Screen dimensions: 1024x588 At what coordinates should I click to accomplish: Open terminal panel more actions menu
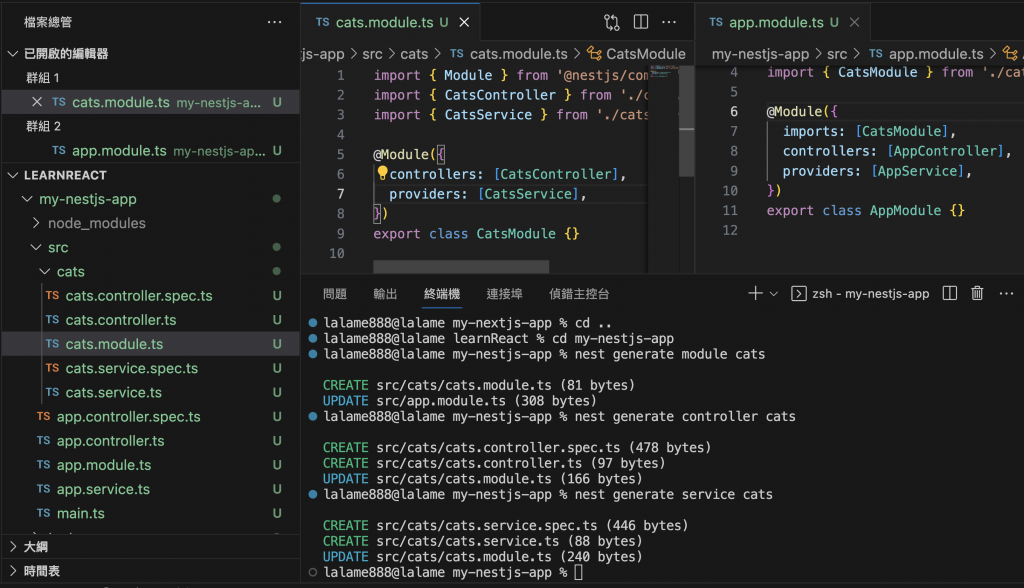[x=1006, y=293]
